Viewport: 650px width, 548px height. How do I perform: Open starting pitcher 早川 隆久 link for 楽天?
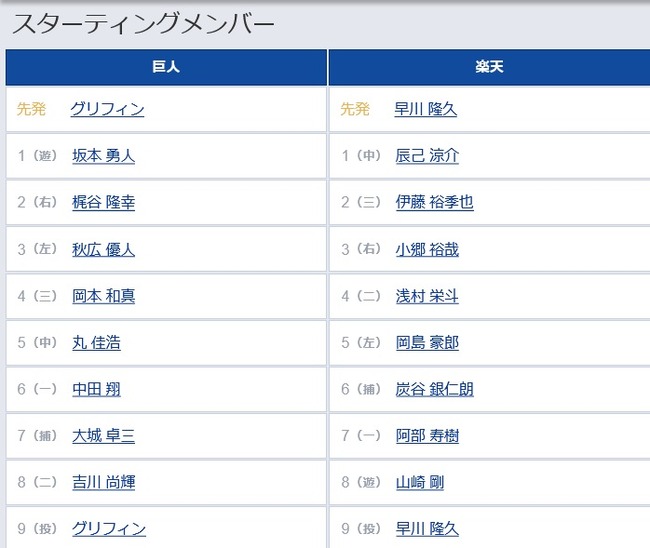tap(426, 109)
